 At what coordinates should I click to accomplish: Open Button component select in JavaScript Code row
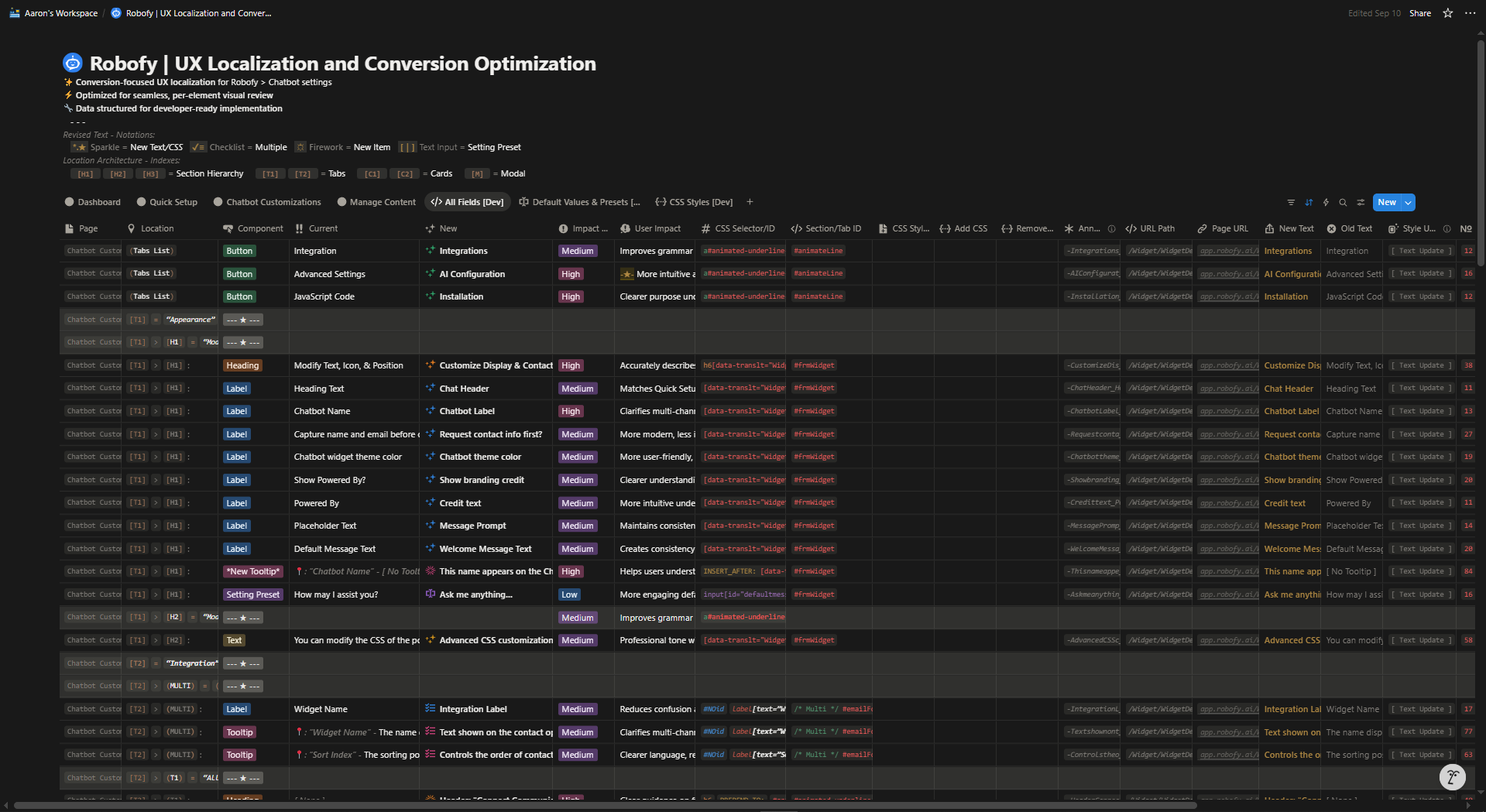pyautogui.click(x=239, y=297)
